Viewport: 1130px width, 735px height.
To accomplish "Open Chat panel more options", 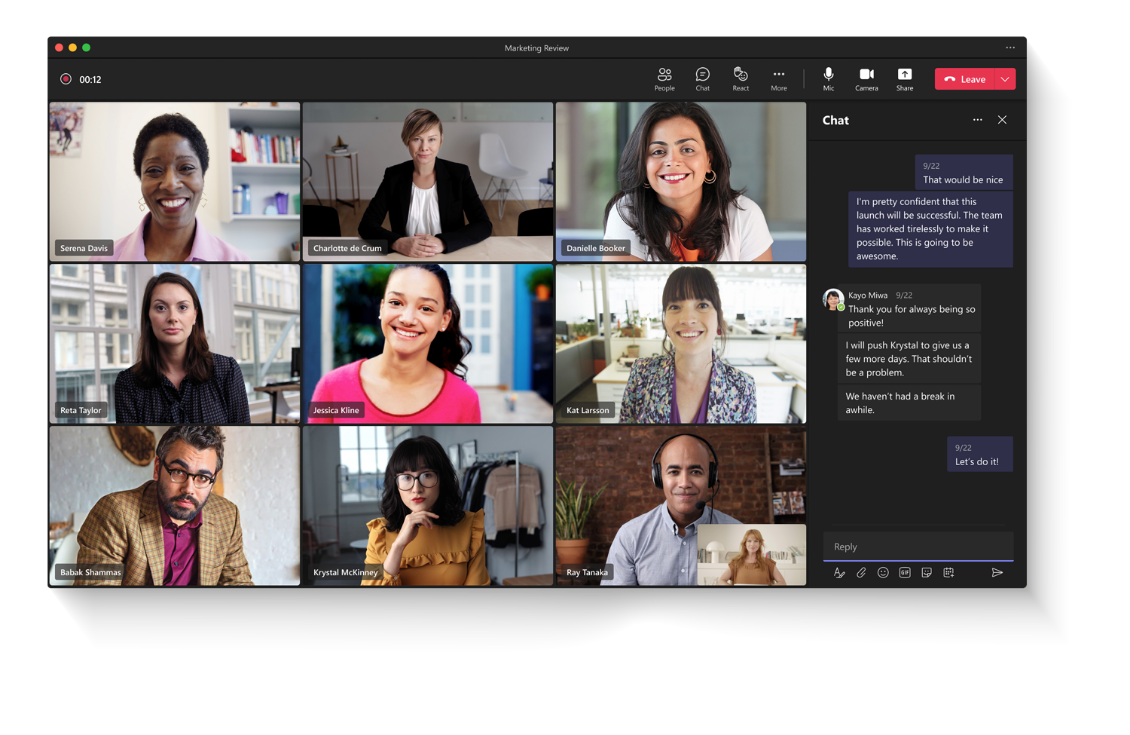I will 977,120.
